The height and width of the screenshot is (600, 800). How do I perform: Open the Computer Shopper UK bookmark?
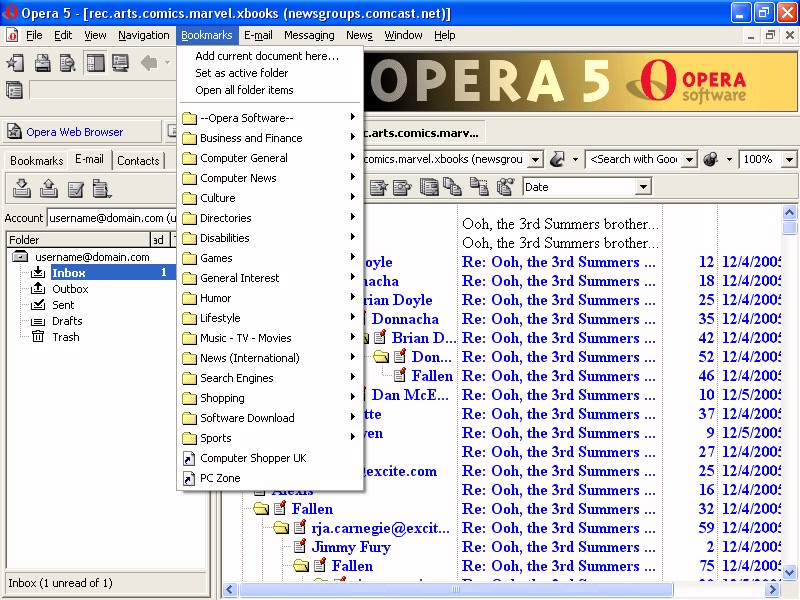pyautogui.click(x=269, y=458)
